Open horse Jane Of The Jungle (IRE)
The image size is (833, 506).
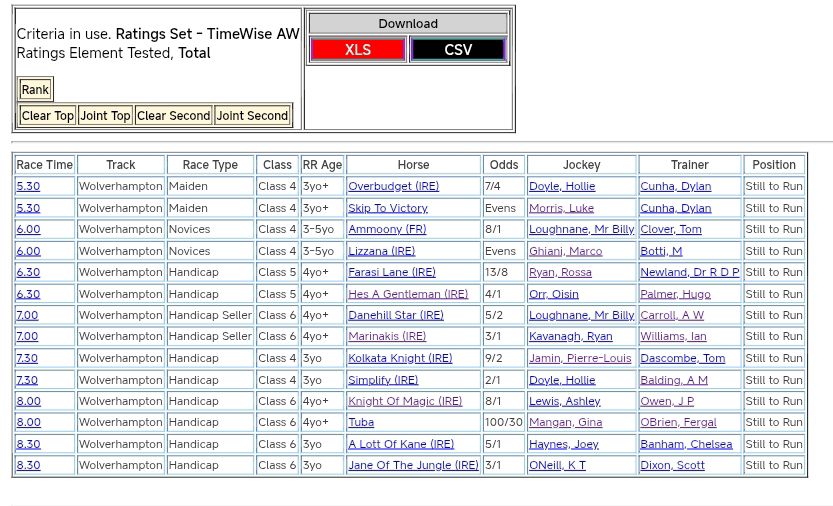pos(413,465)
